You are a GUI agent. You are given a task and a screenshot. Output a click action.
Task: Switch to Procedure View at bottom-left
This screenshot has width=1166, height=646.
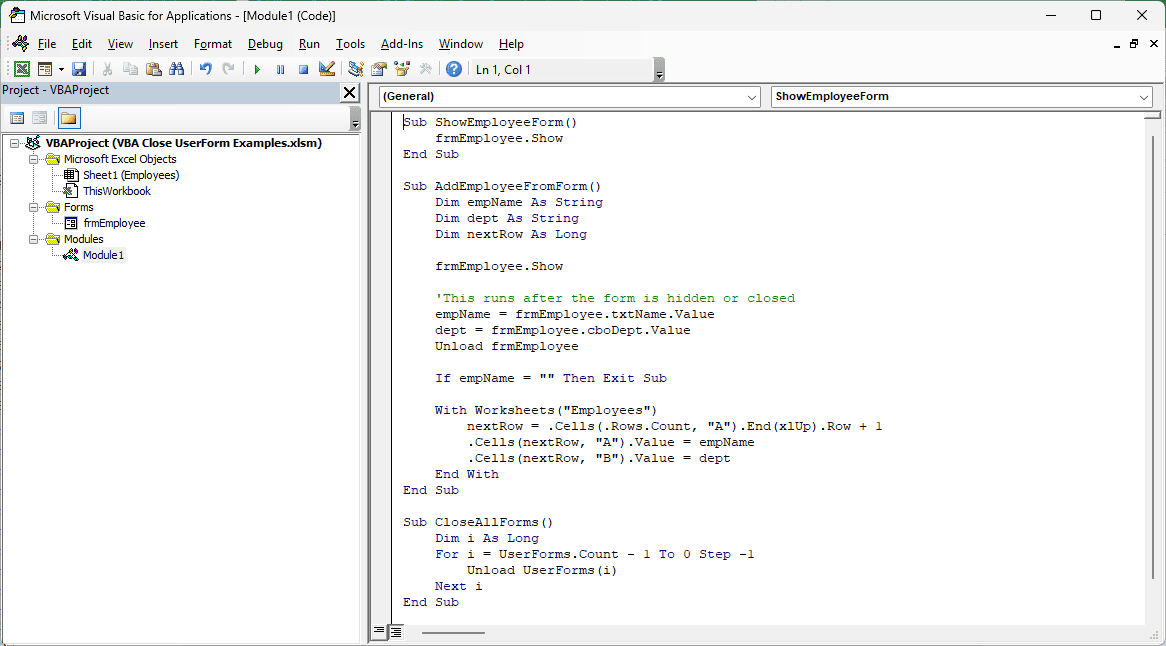pos(379,632)
